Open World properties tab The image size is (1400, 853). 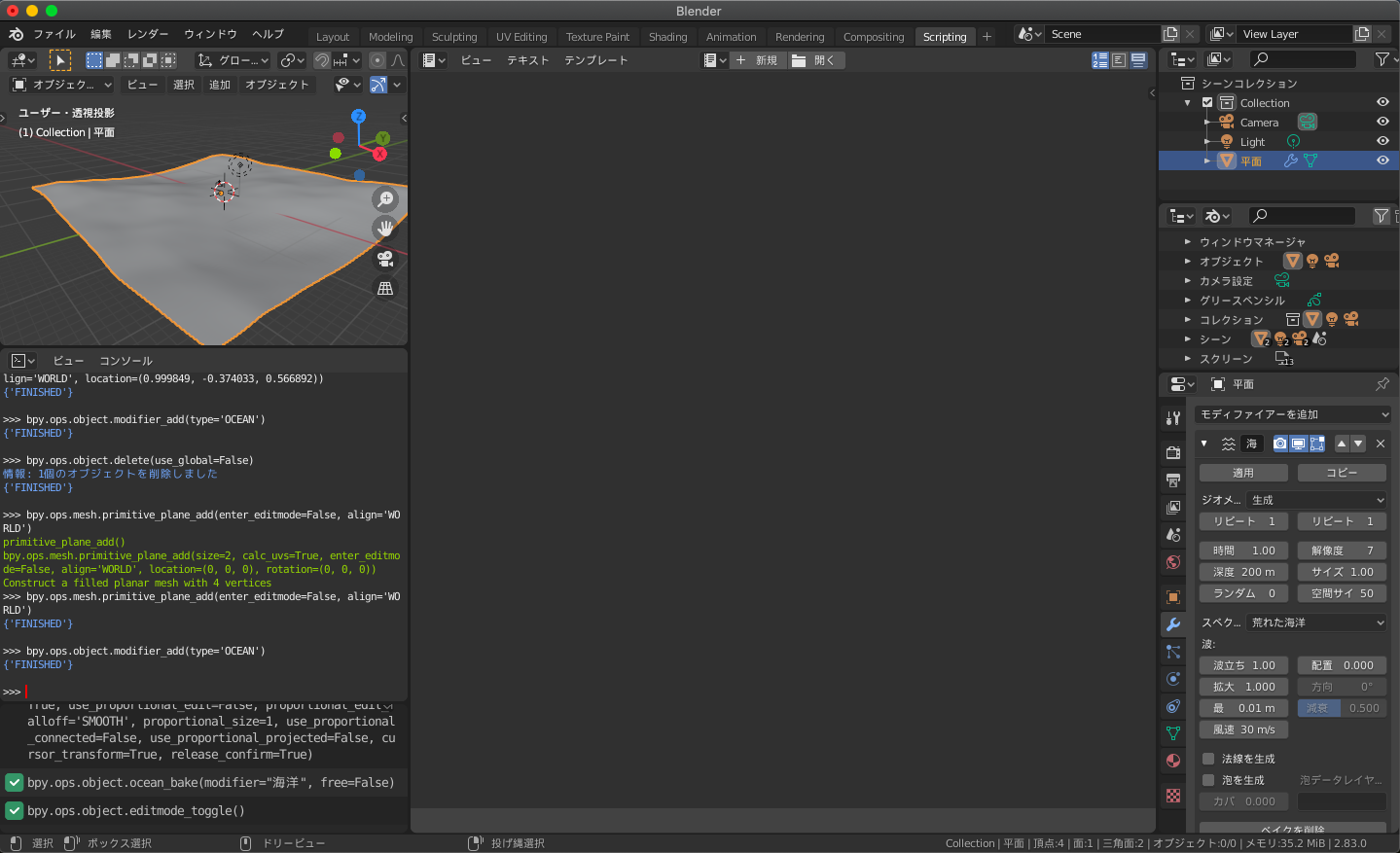pos(1173,562)
